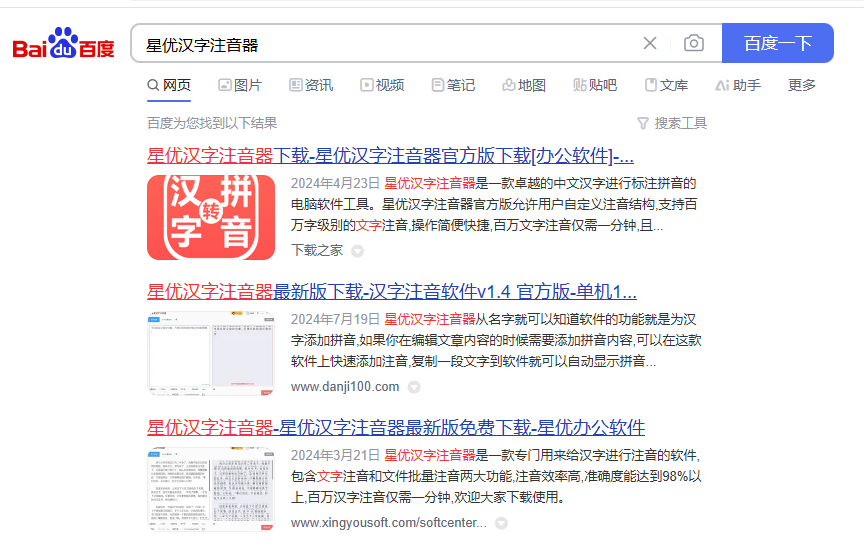Expand dropdown arrow next to 下载之家
The height and width of the screenshot is (550, 864).
click(x=358, y=251)
